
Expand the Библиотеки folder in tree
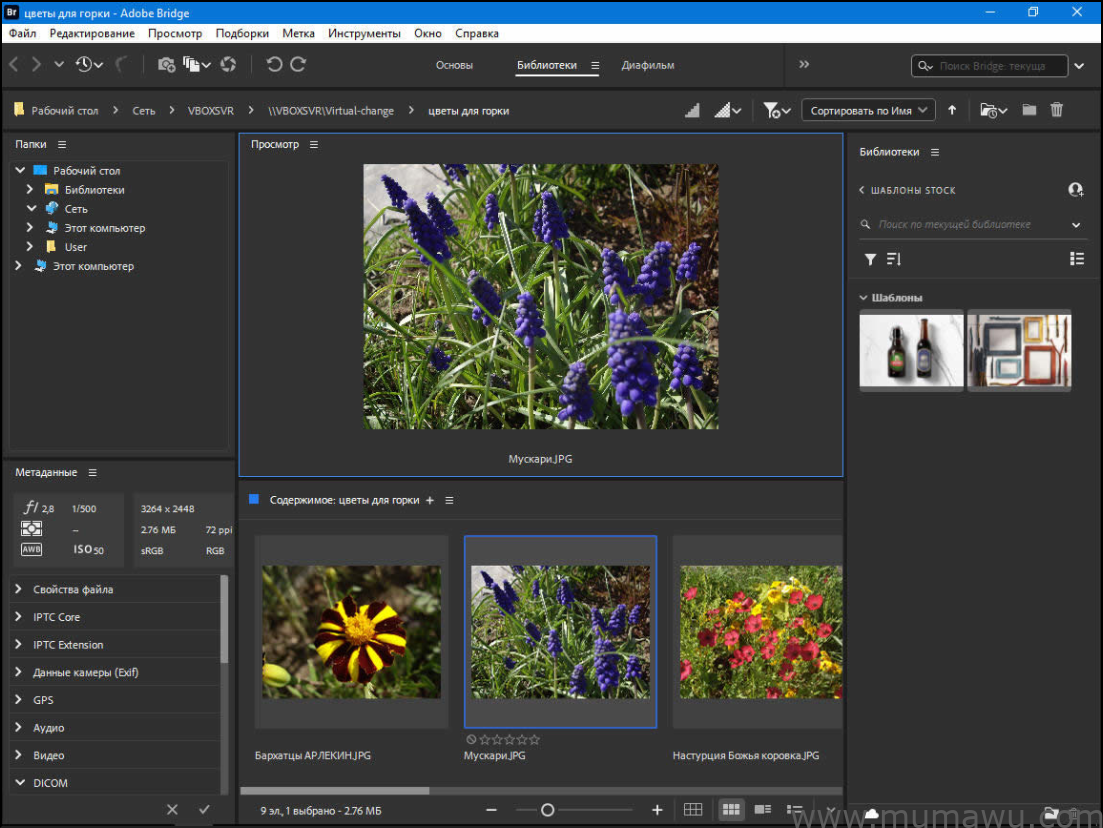pyautogui.click(x=30, y=189)
